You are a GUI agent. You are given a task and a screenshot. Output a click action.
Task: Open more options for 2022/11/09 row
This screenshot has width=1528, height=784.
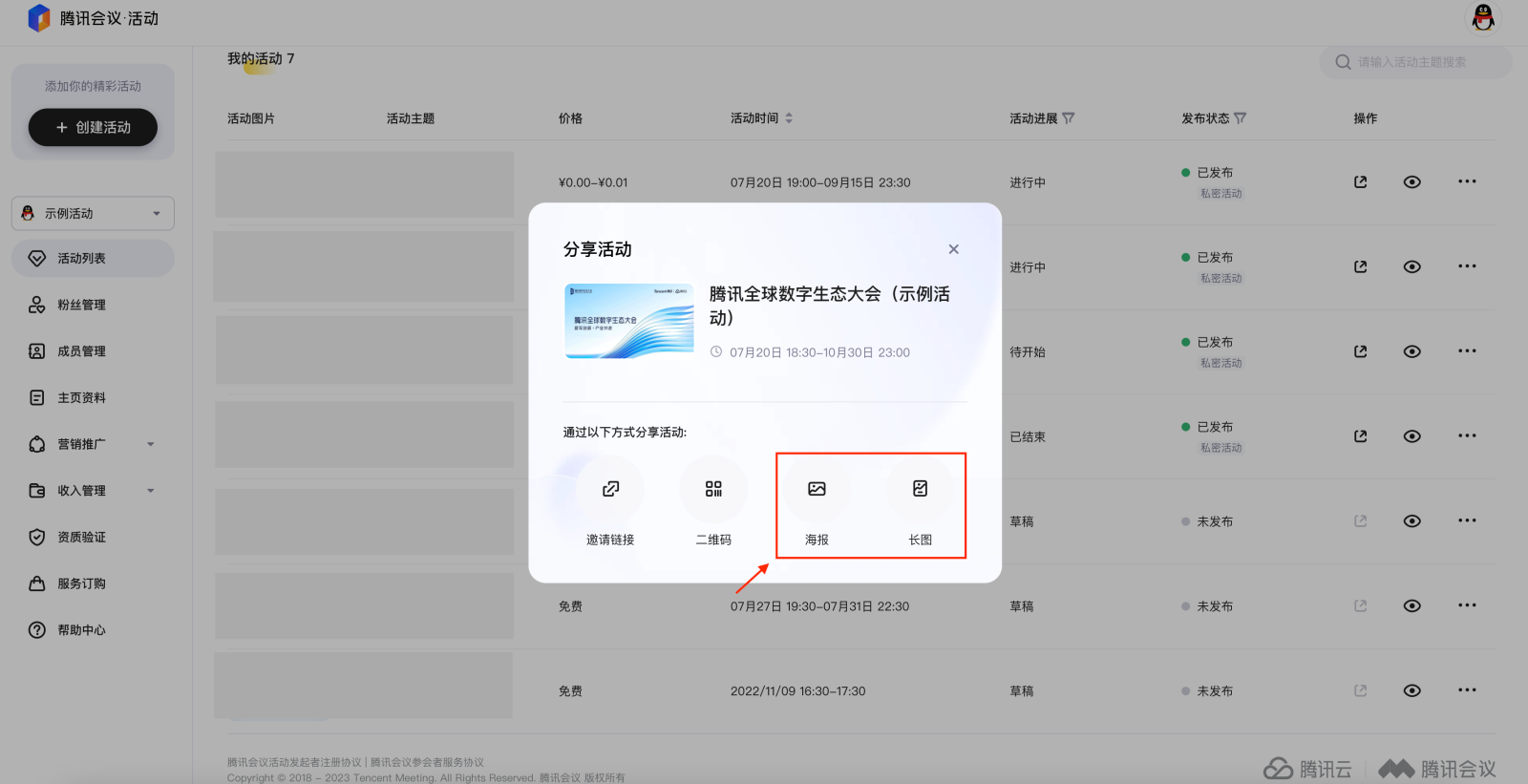pyautogui.click(x=1467, y=690)
